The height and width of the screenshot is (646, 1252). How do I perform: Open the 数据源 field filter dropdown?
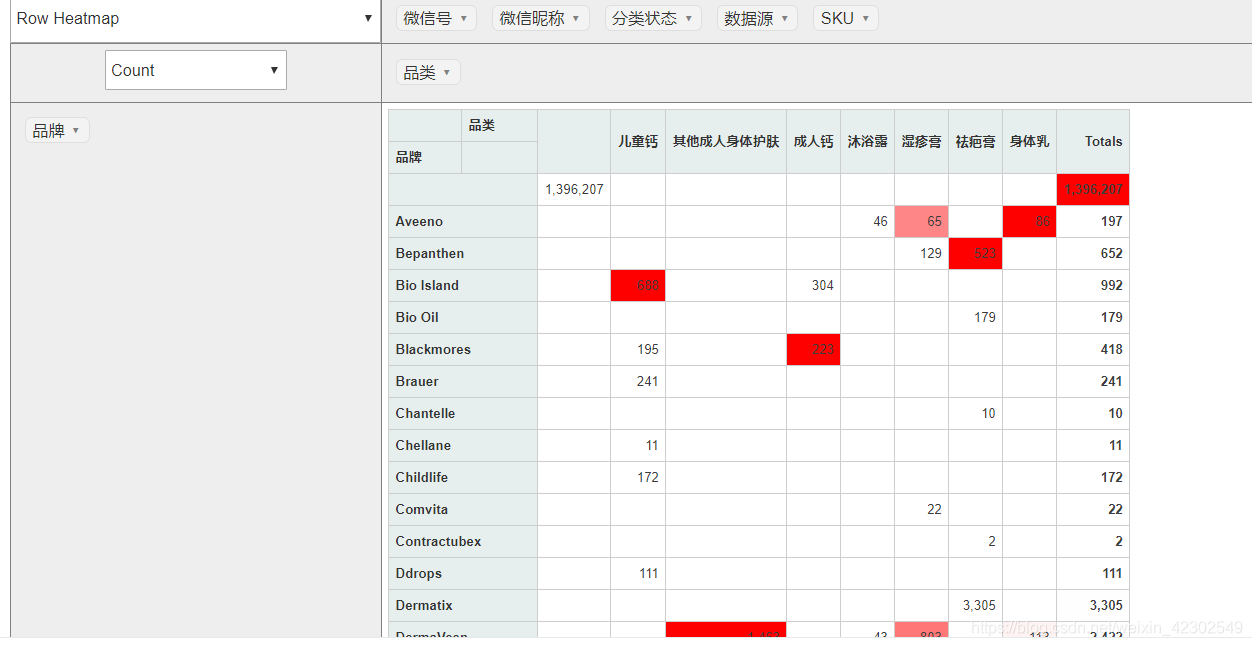click(x=756, y=17)
